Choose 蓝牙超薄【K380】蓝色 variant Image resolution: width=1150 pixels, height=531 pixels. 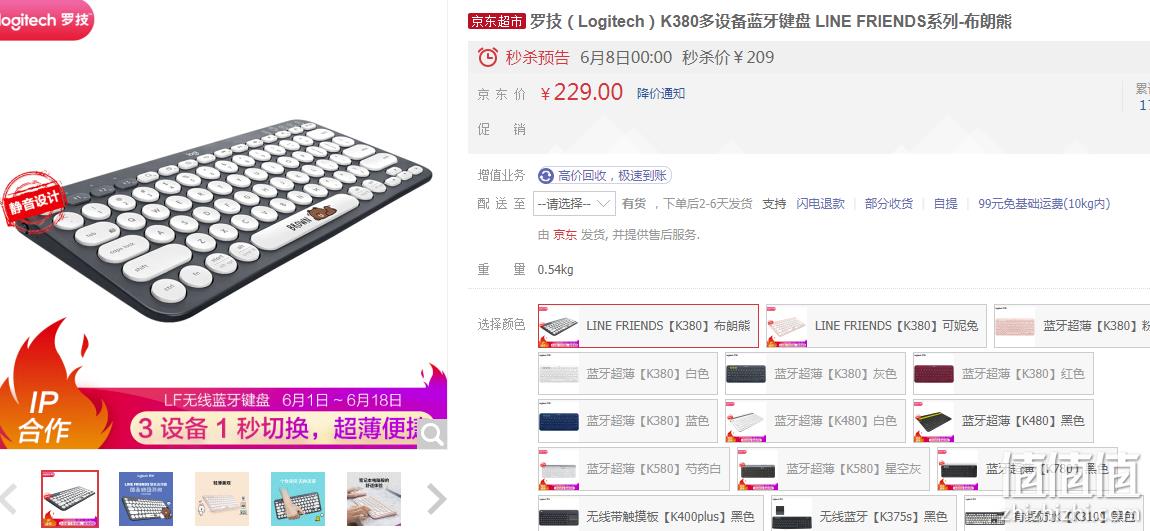628,421
